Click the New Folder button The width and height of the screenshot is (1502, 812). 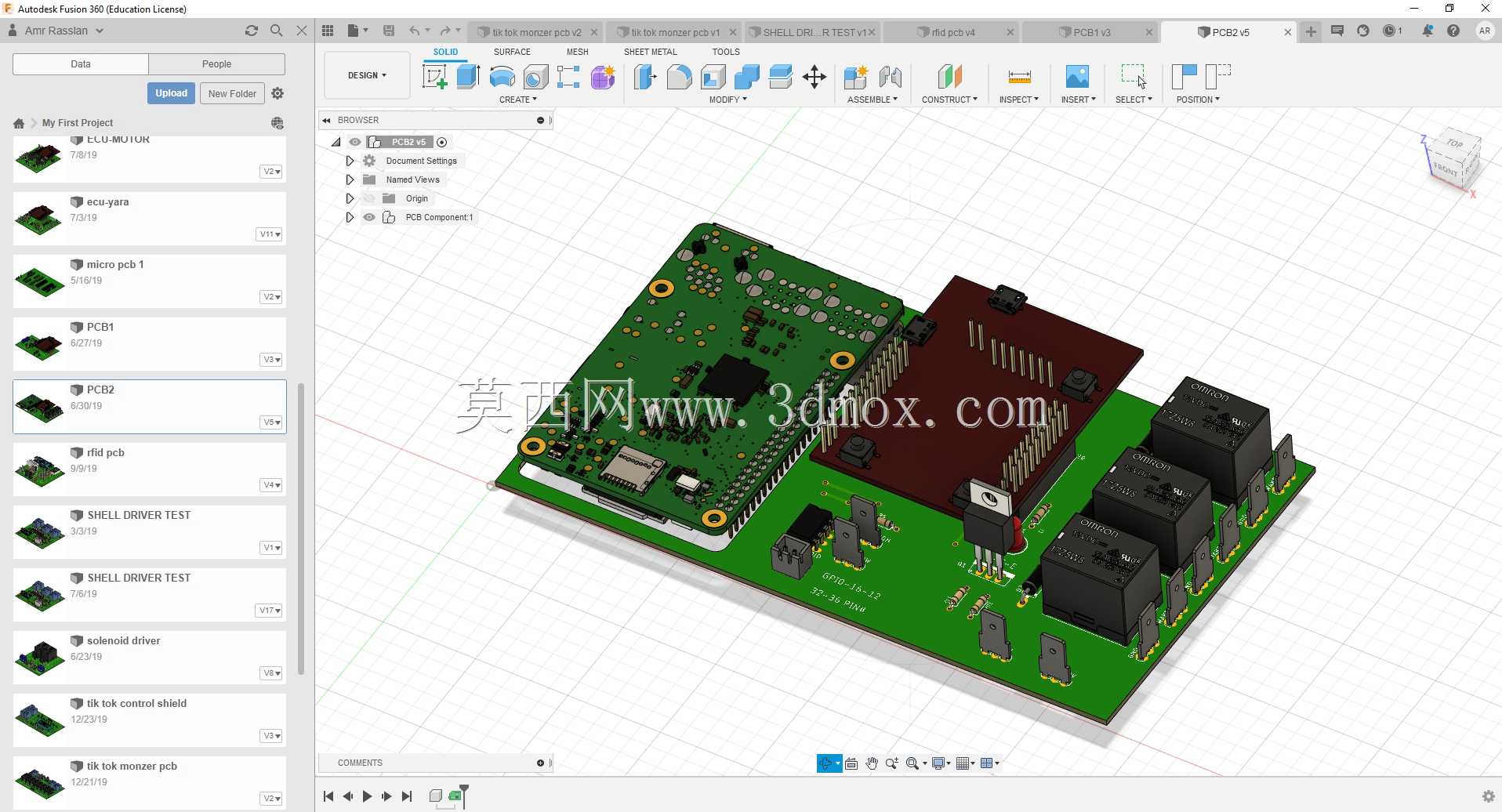click(232, 93)
